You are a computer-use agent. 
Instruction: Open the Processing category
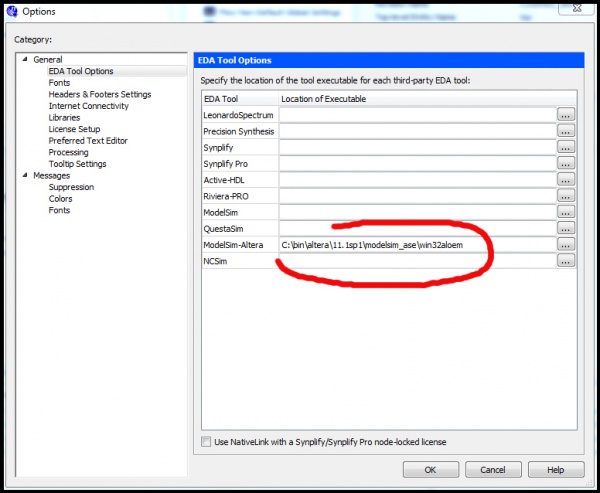68,152
